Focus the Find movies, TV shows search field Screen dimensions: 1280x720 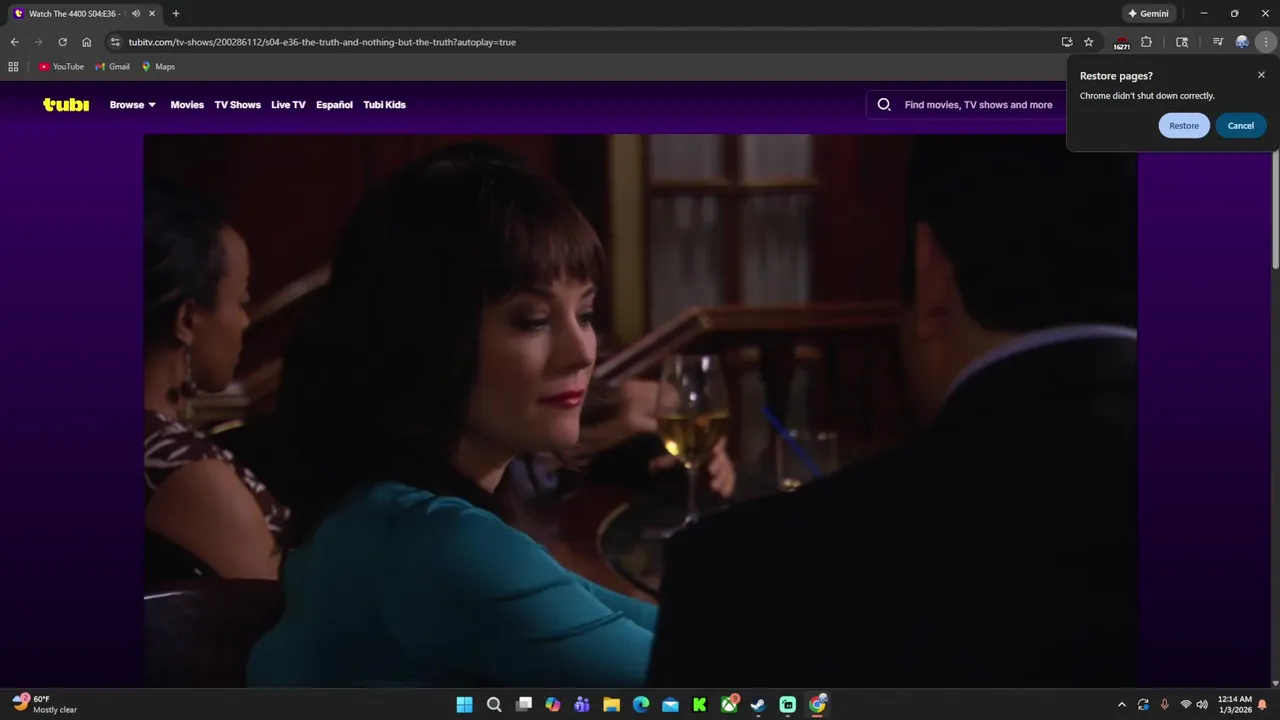(978, 104)
